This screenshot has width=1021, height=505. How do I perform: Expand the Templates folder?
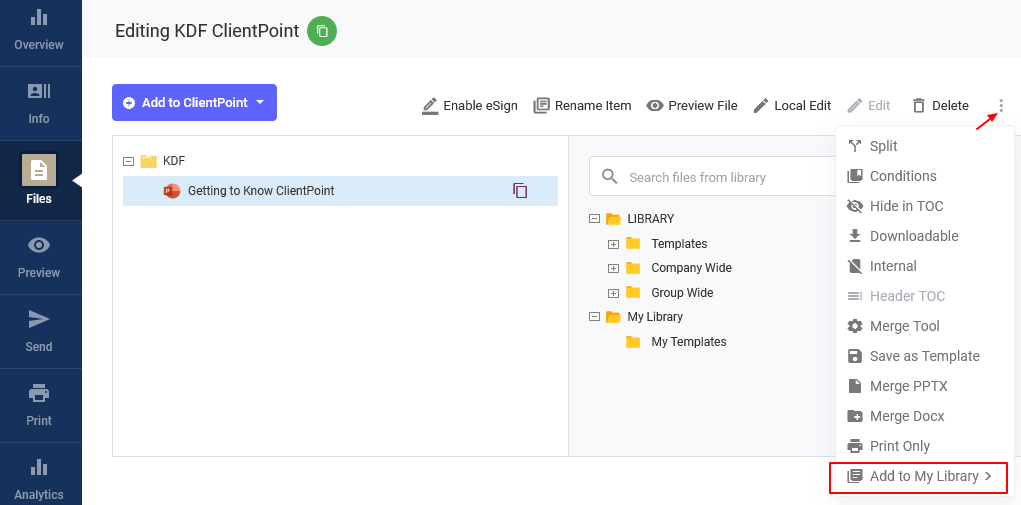[x=613, y=244]
